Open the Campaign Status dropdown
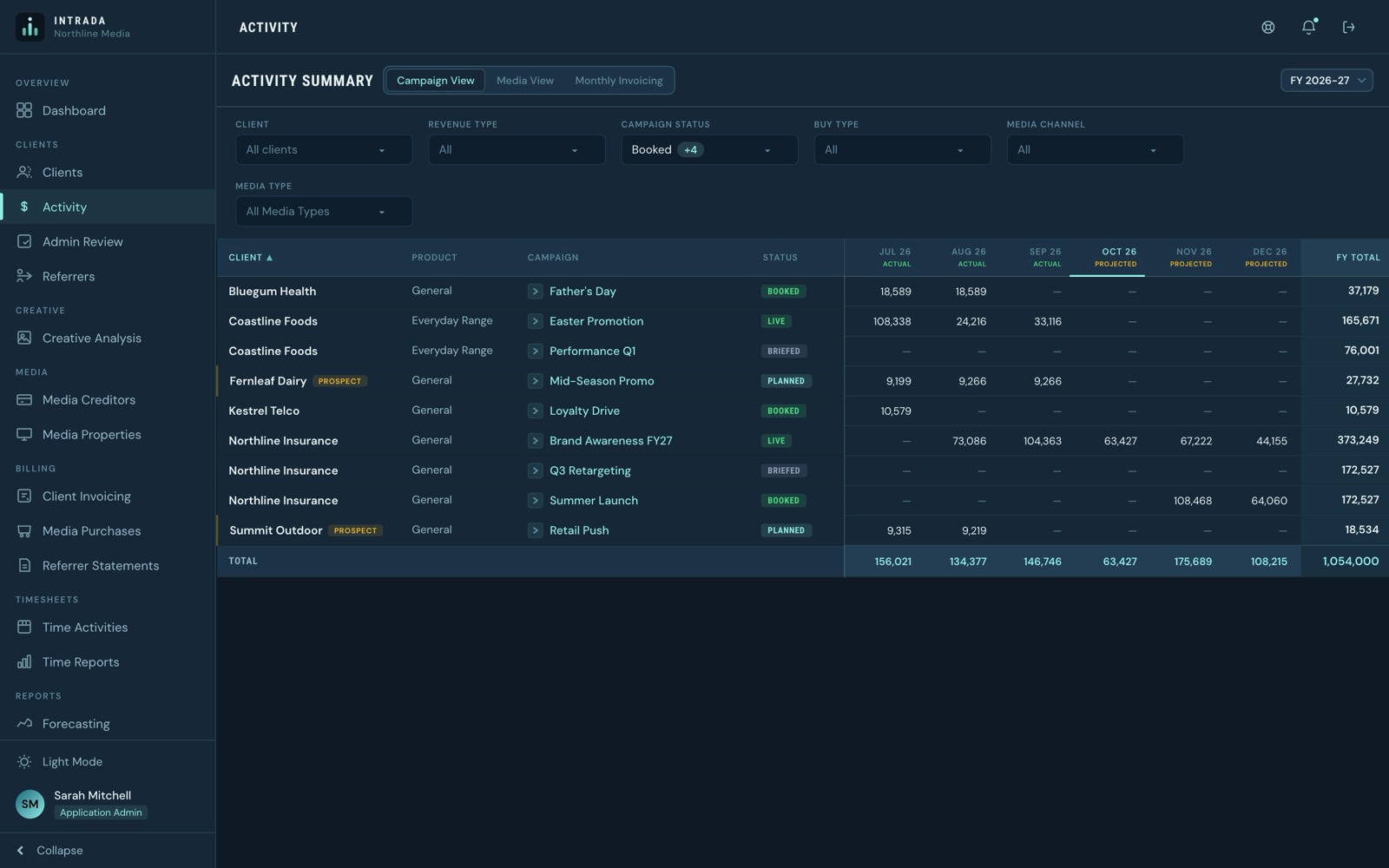1389x868 pixels. click(709, 149)
